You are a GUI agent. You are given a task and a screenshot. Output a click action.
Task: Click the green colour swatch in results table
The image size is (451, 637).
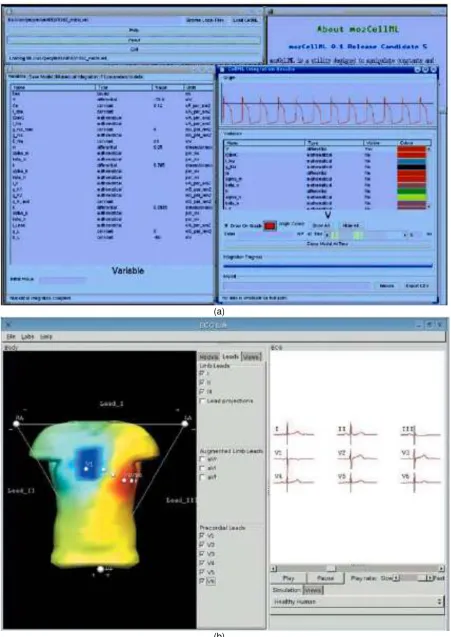(411, 191)
